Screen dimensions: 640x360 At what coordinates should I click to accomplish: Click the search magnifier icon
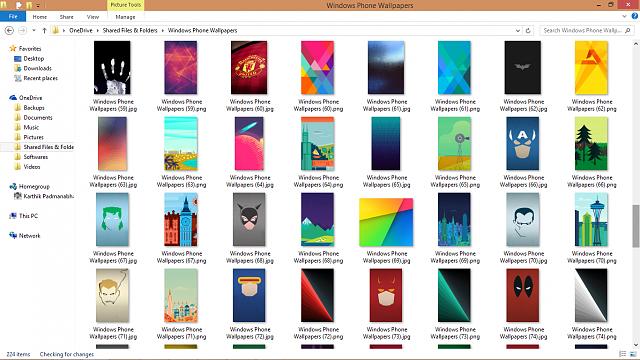(627, 31)
